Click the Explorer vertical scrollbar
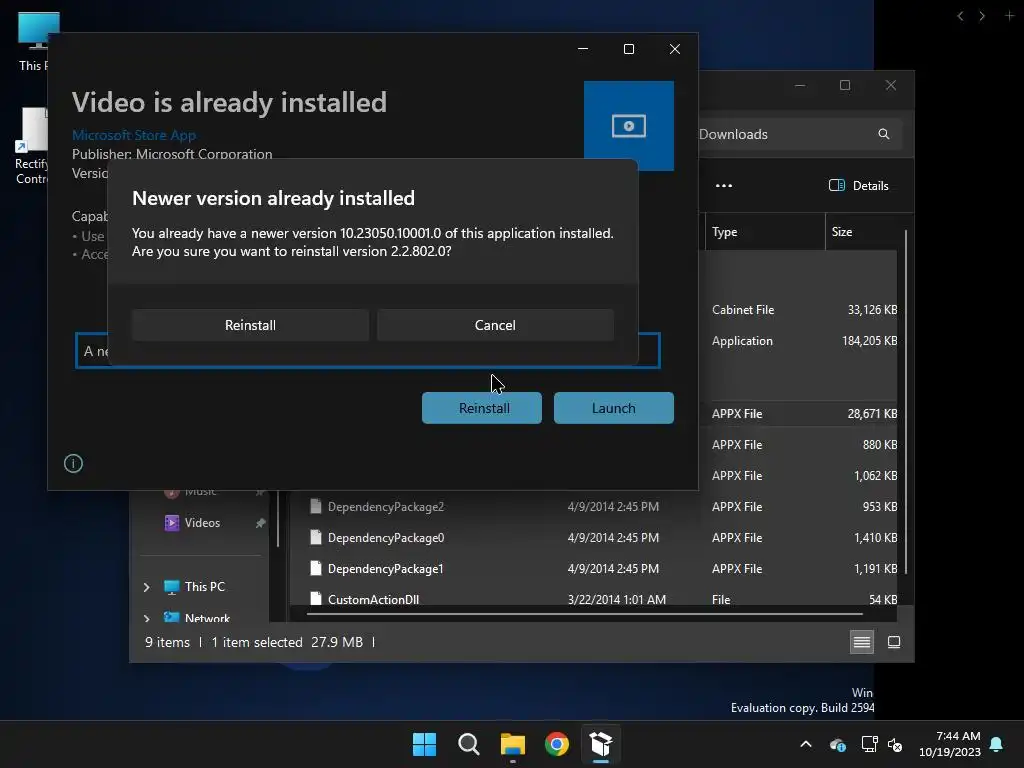This screenshot has height=768, width=1024. tap(906, 402)
